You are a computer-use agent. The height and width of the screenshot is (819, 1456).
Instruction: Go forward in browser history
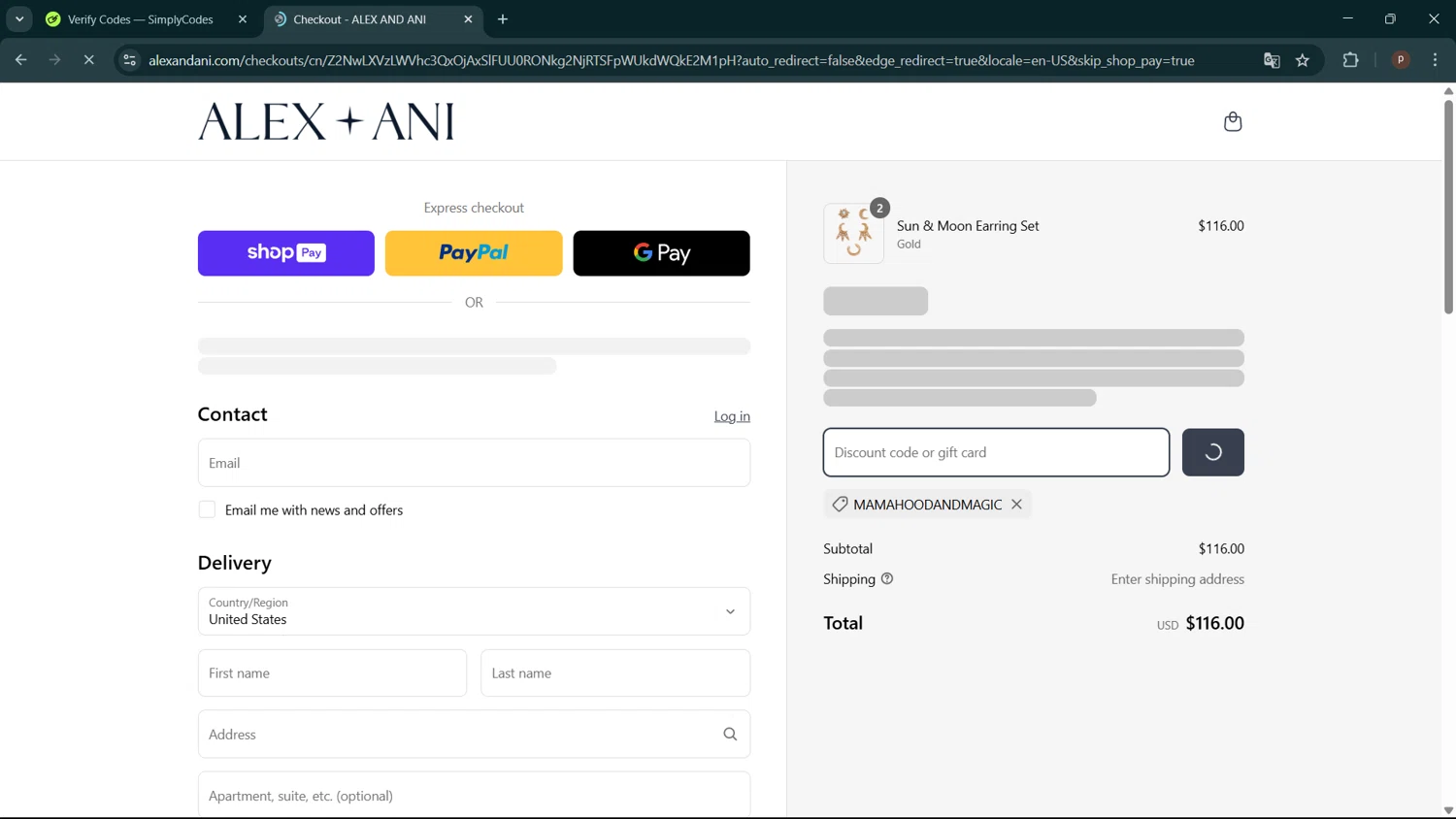[54, 60]
